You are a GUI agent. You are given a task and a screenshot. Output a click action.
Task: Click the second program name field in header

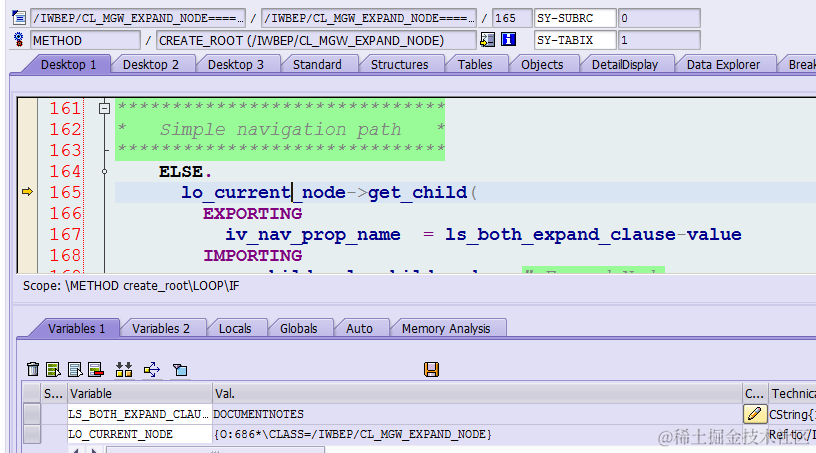coord(368,18)
